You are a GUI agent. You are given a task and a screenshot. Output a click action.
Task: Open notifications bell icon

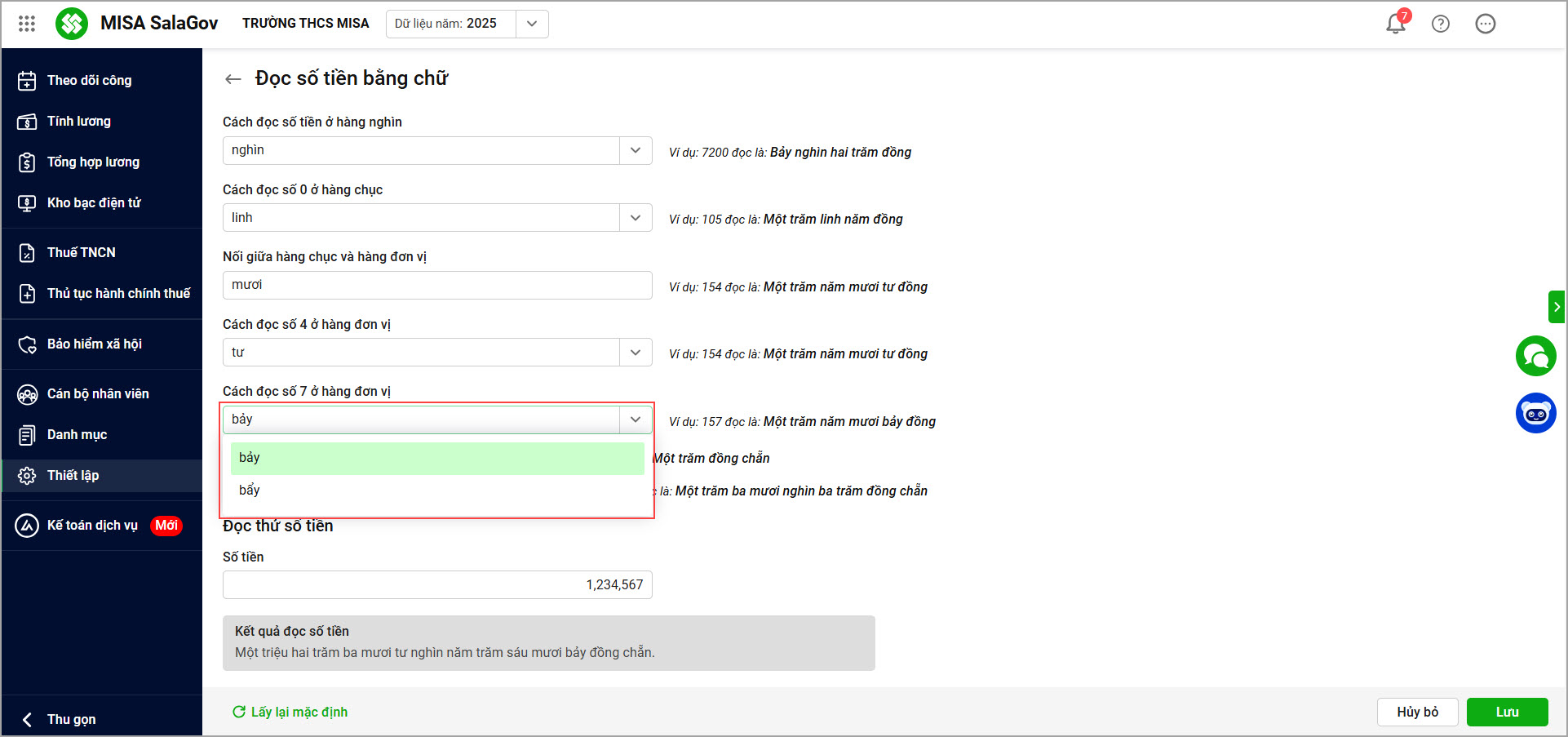(1396, 24)
